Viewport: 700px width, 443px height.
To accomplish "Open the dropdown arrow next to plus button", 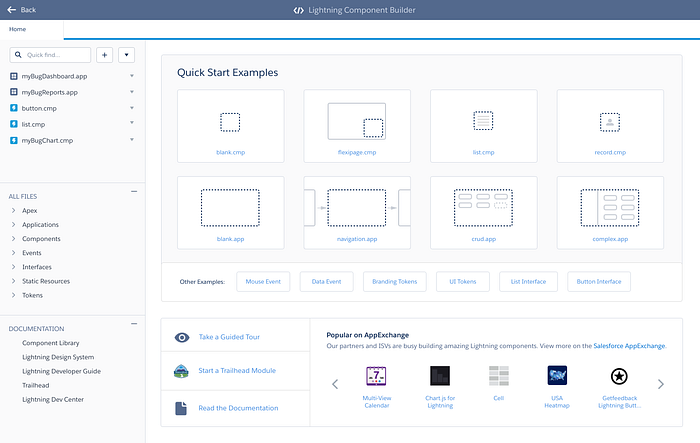I will (x=127, y=55).
